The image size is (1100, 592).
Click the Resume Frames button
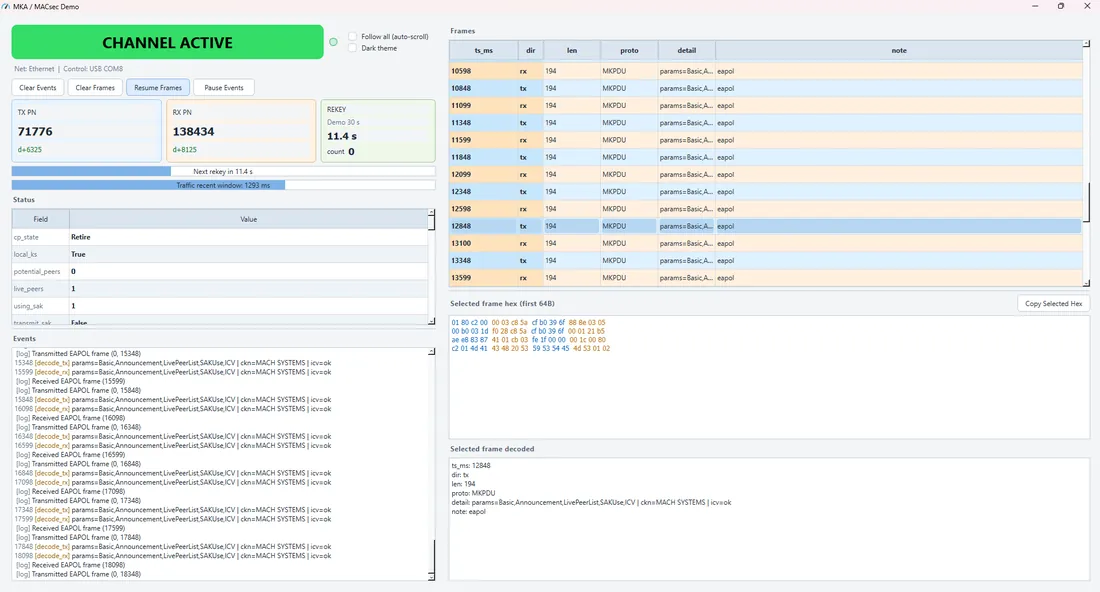[158, 88]
